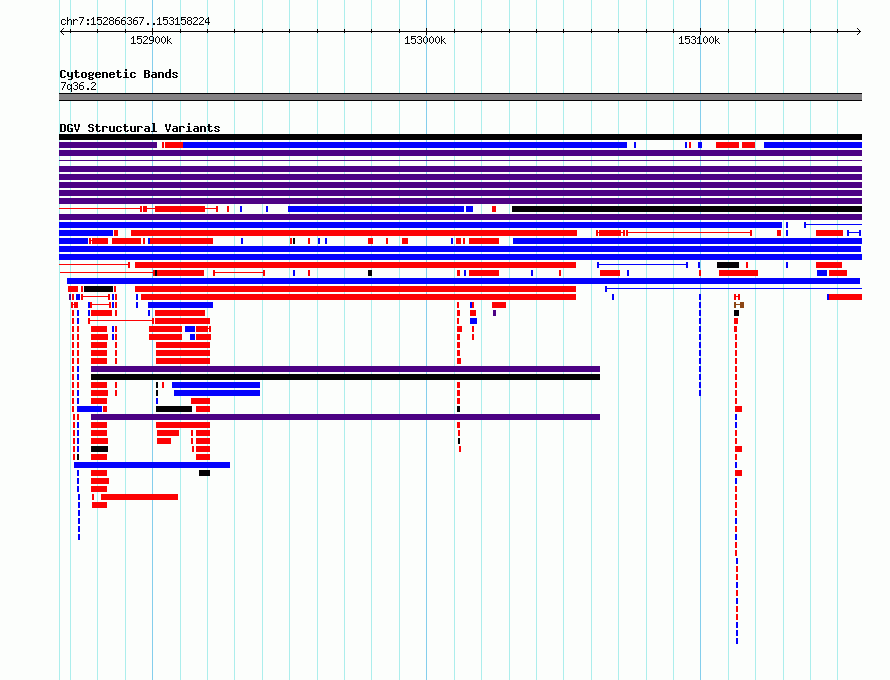This screenshot has width=890, height=680.
Task: Select the long black bar right of the blue segment
Action: 687,209
